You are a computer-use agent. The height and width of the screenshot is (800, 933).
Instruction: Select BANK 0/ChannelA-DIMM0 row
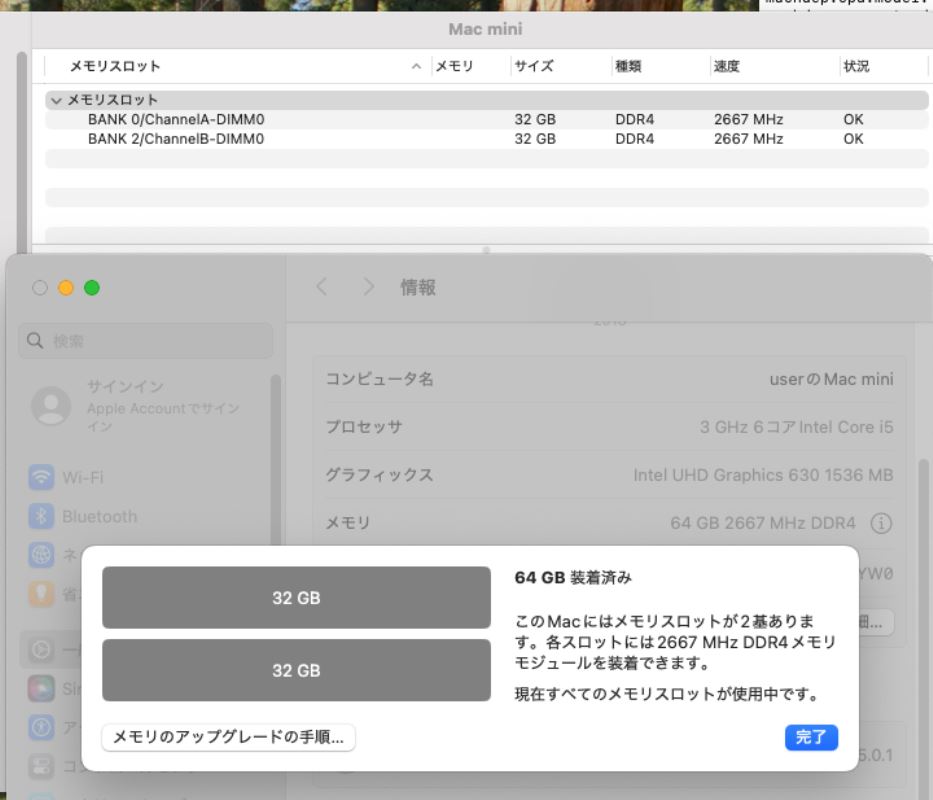pos(486,119)
